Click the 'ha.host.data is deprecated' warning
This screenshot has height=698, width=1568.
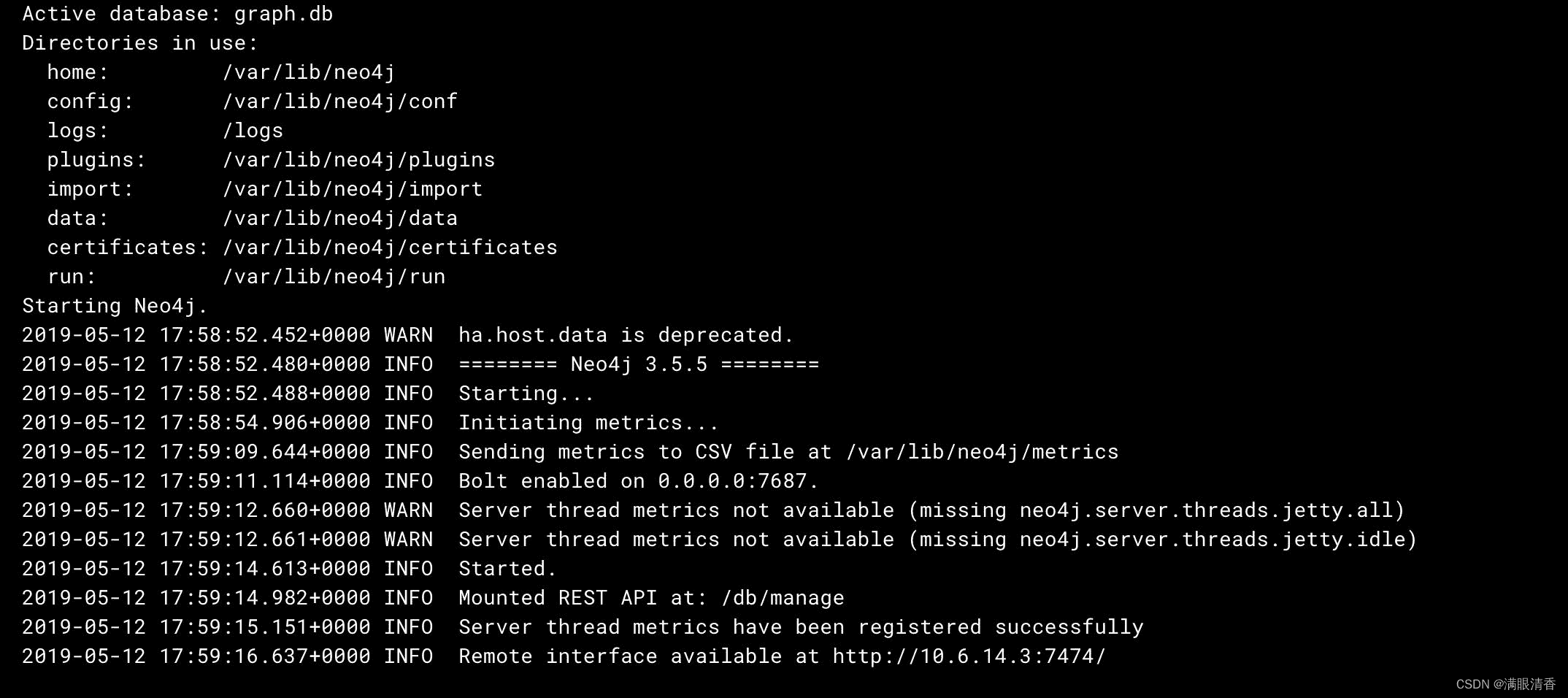click(x=626, y=335)
